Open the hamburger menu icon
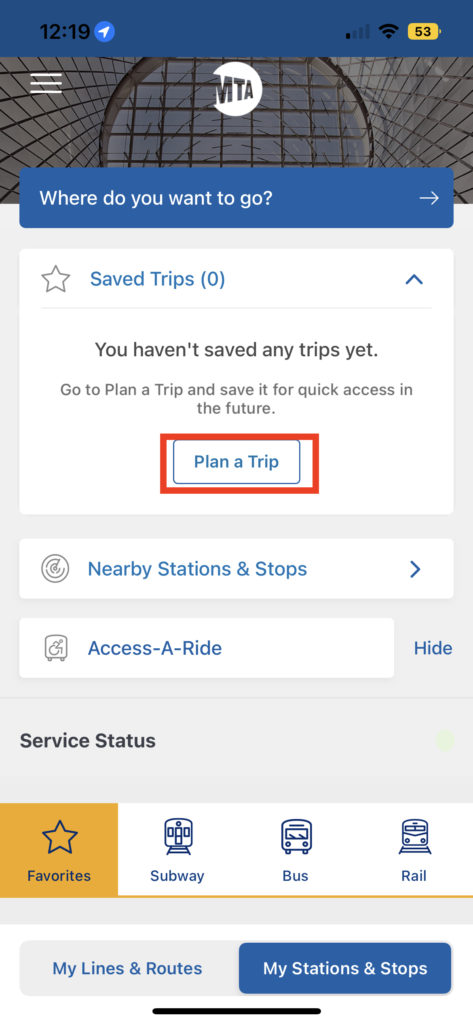Viewport: 473px width, 1024px height. 46,83
